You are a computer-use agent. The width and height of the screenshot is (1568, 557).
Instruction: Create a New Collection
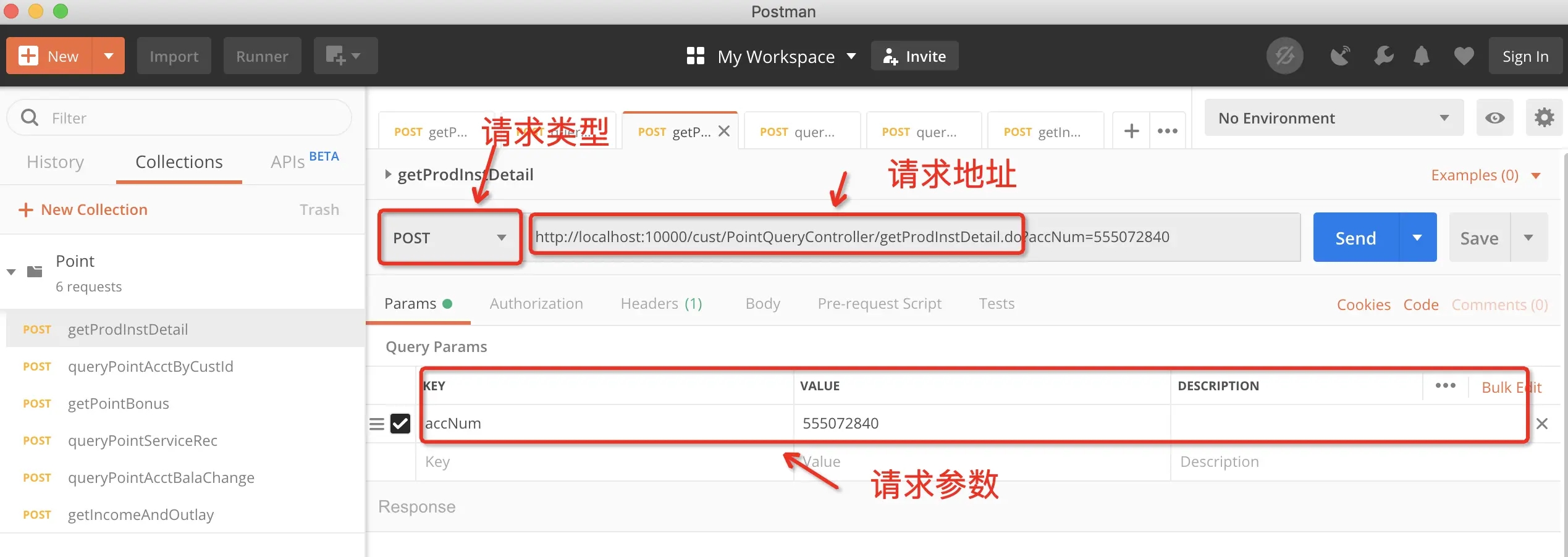(x=83, y=210)
